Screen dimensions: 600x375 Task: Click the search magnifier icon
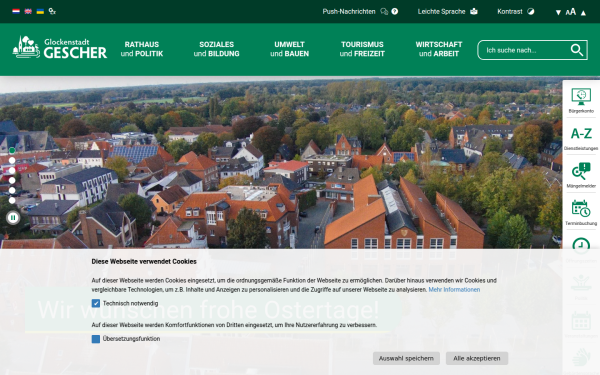click(577, 50)
